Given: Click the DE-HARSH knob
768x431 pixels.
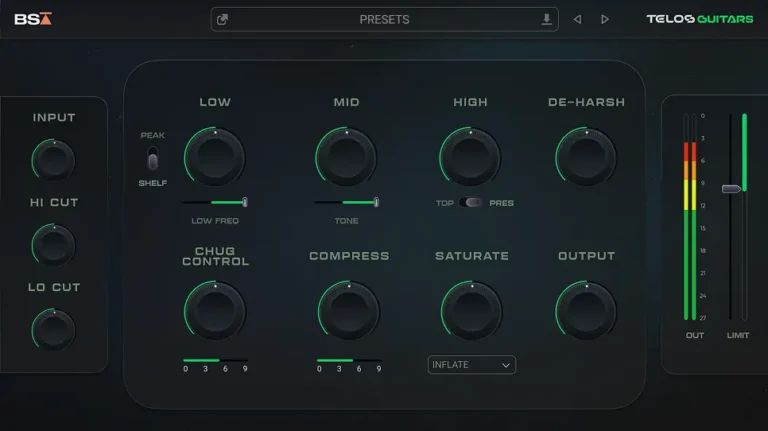Looking at the screenshot, I should point(586,157).
